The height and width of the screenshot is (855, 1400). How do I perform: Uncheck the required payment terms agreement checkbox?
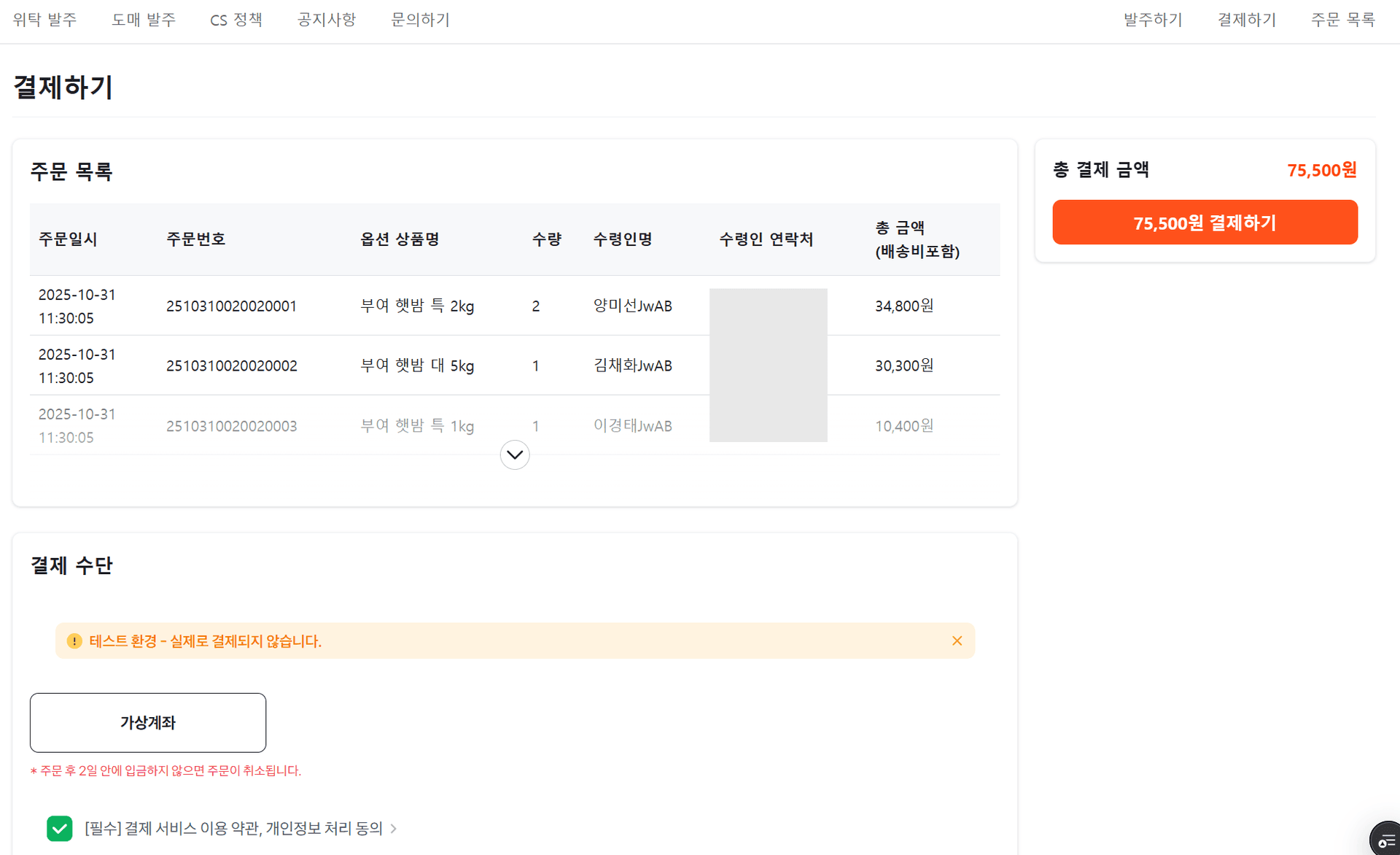coord(60,828)
